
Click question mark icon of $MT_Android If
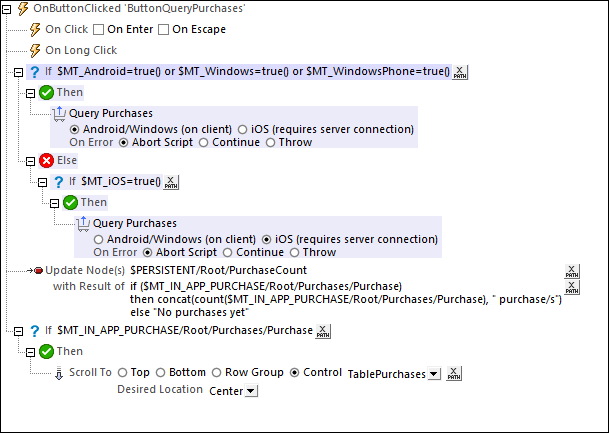point(35,72)
